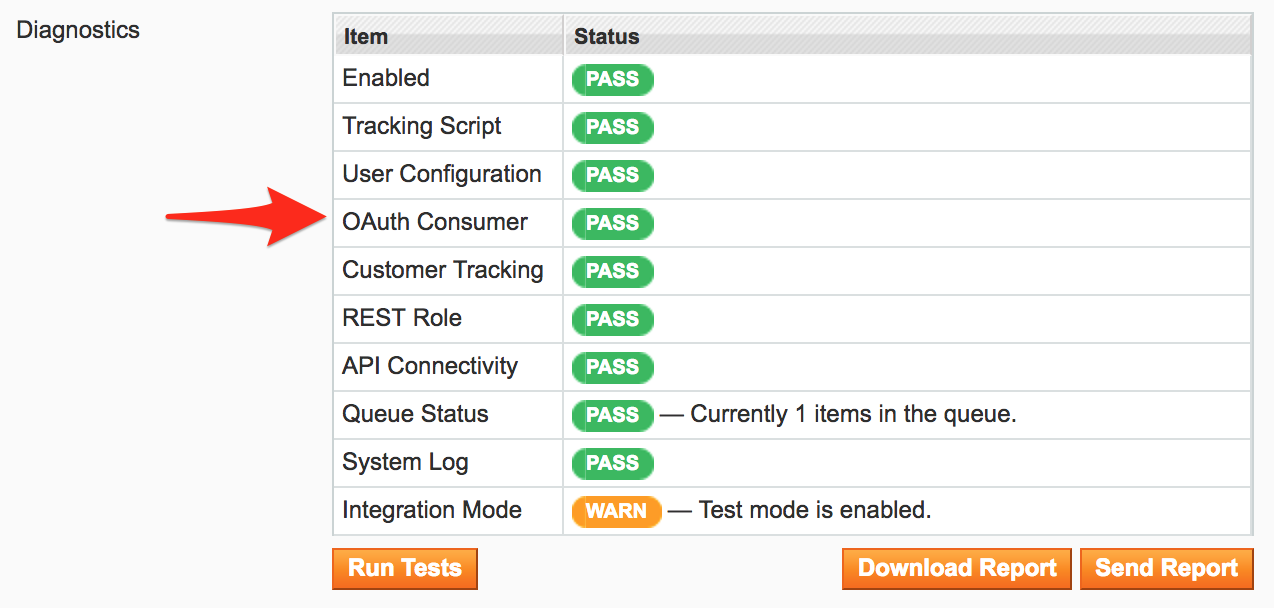Click the Download Report button
The height and width of the screenshot is (608, 1274).
pyautogui.click(x=957, y=568)
